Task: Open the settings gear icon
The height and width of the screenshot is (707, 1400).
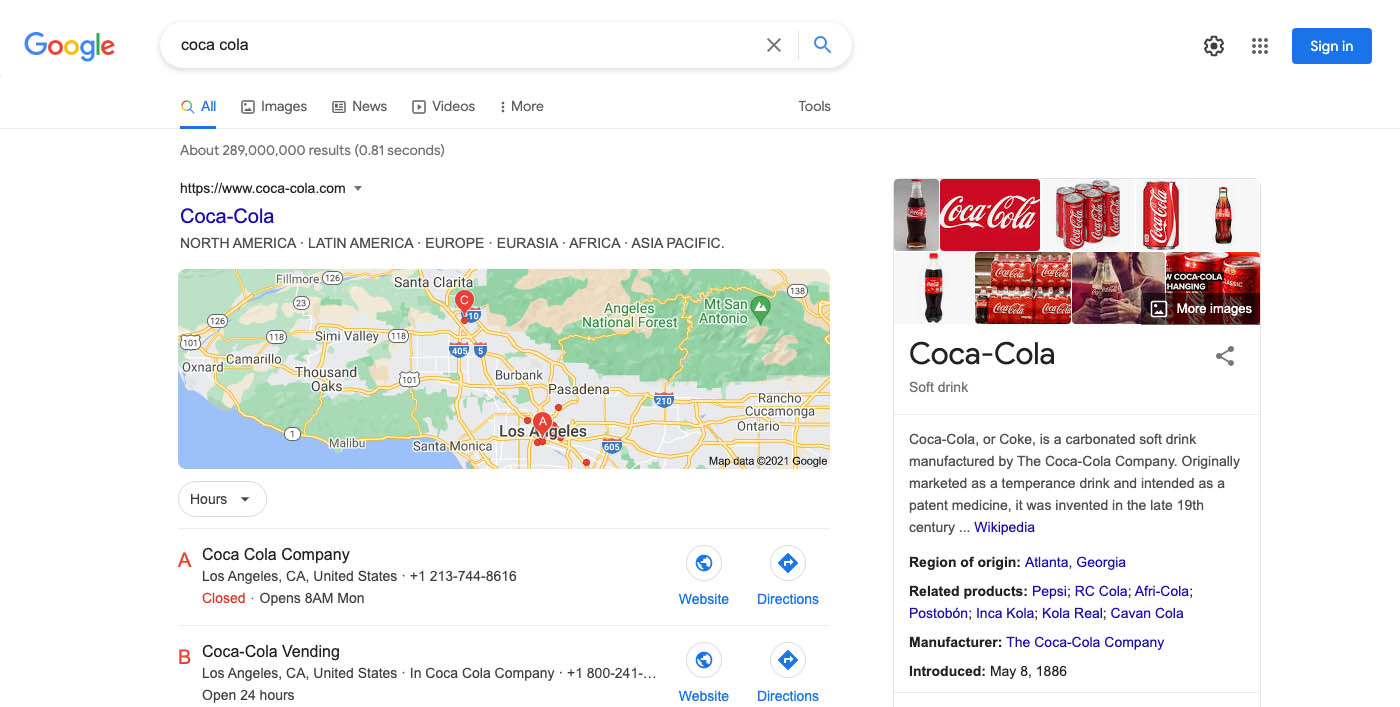Action: click(x=1213, y=46)
